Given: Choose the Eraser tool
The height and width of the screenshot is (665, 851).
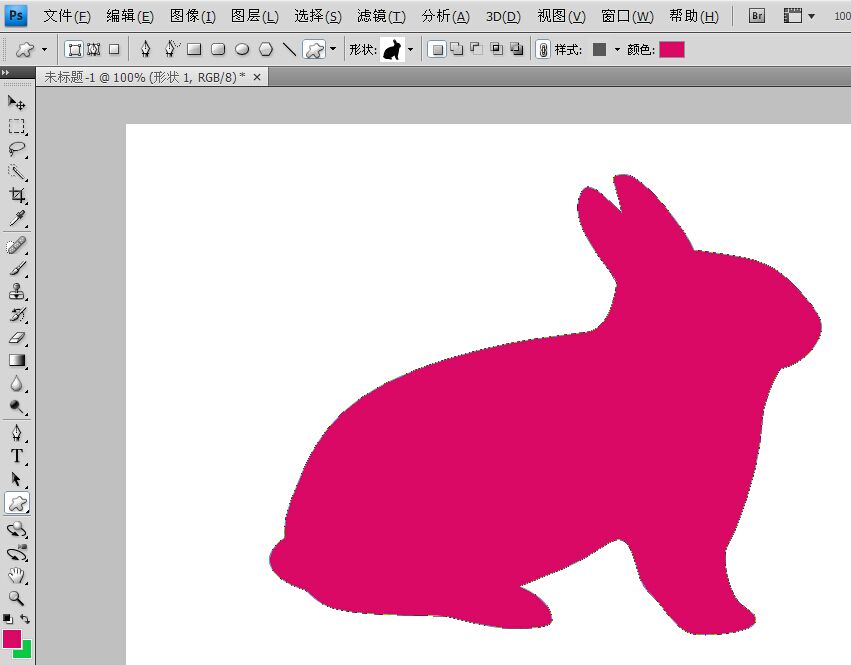Looking at the screenshot, I should 17,338.
